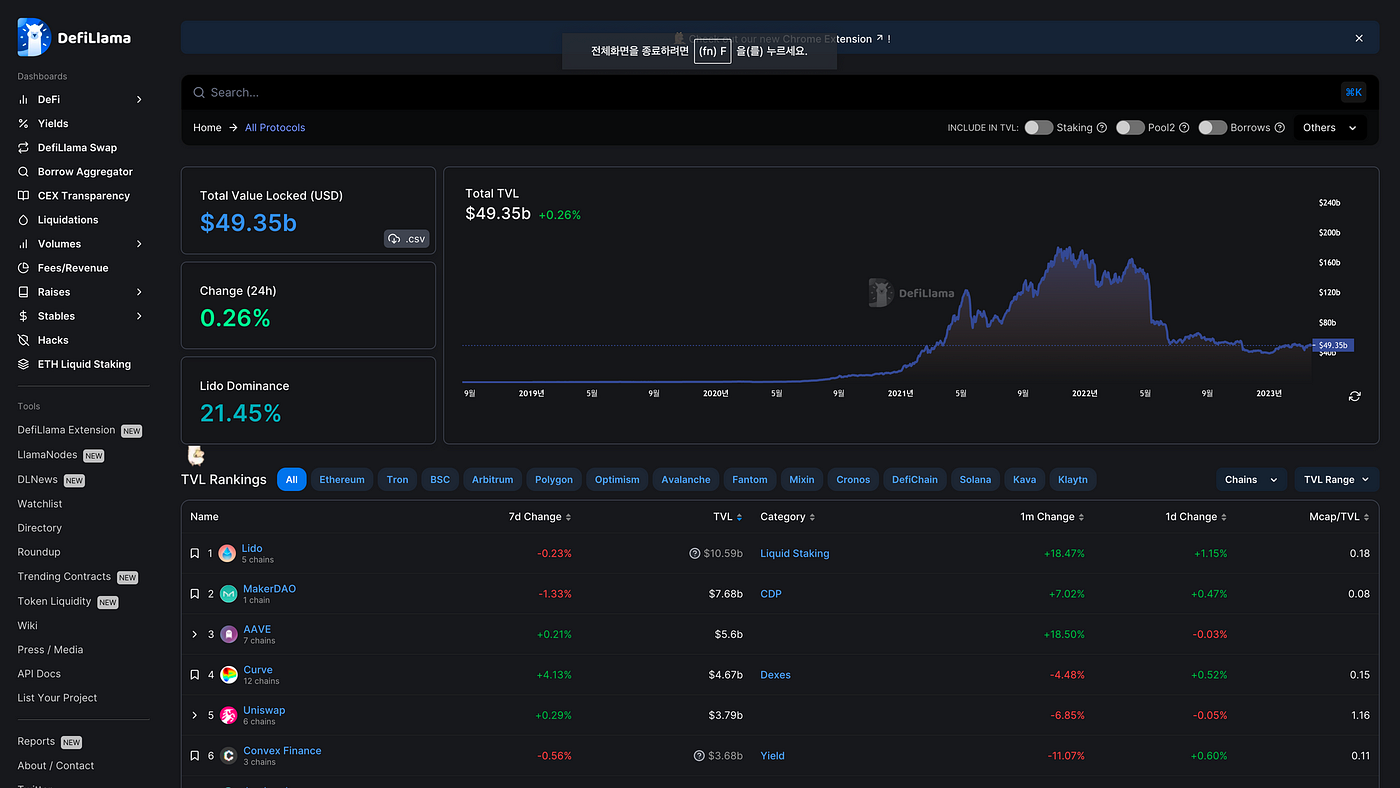Select the All chains tab
This screenshot has height=788, width=1400.
point(291,480)
